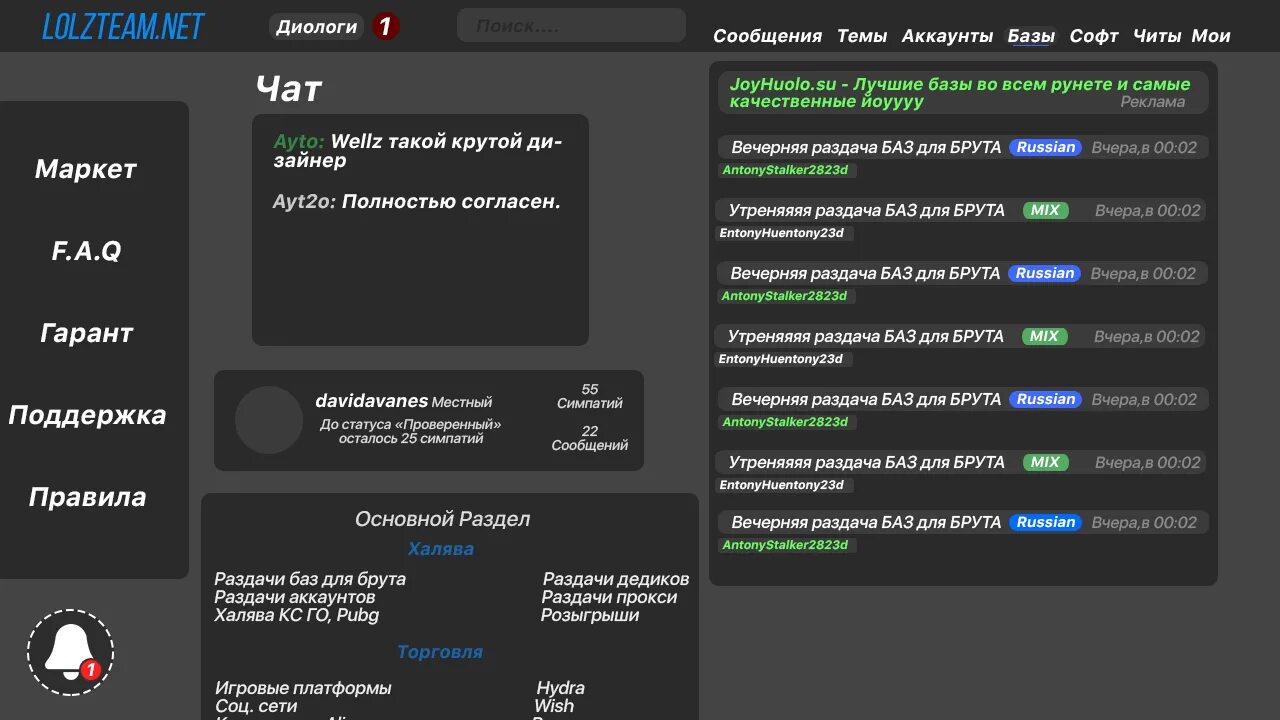Open Wish section link
The height and width of the screenshot is (720, 1280).
554,706
